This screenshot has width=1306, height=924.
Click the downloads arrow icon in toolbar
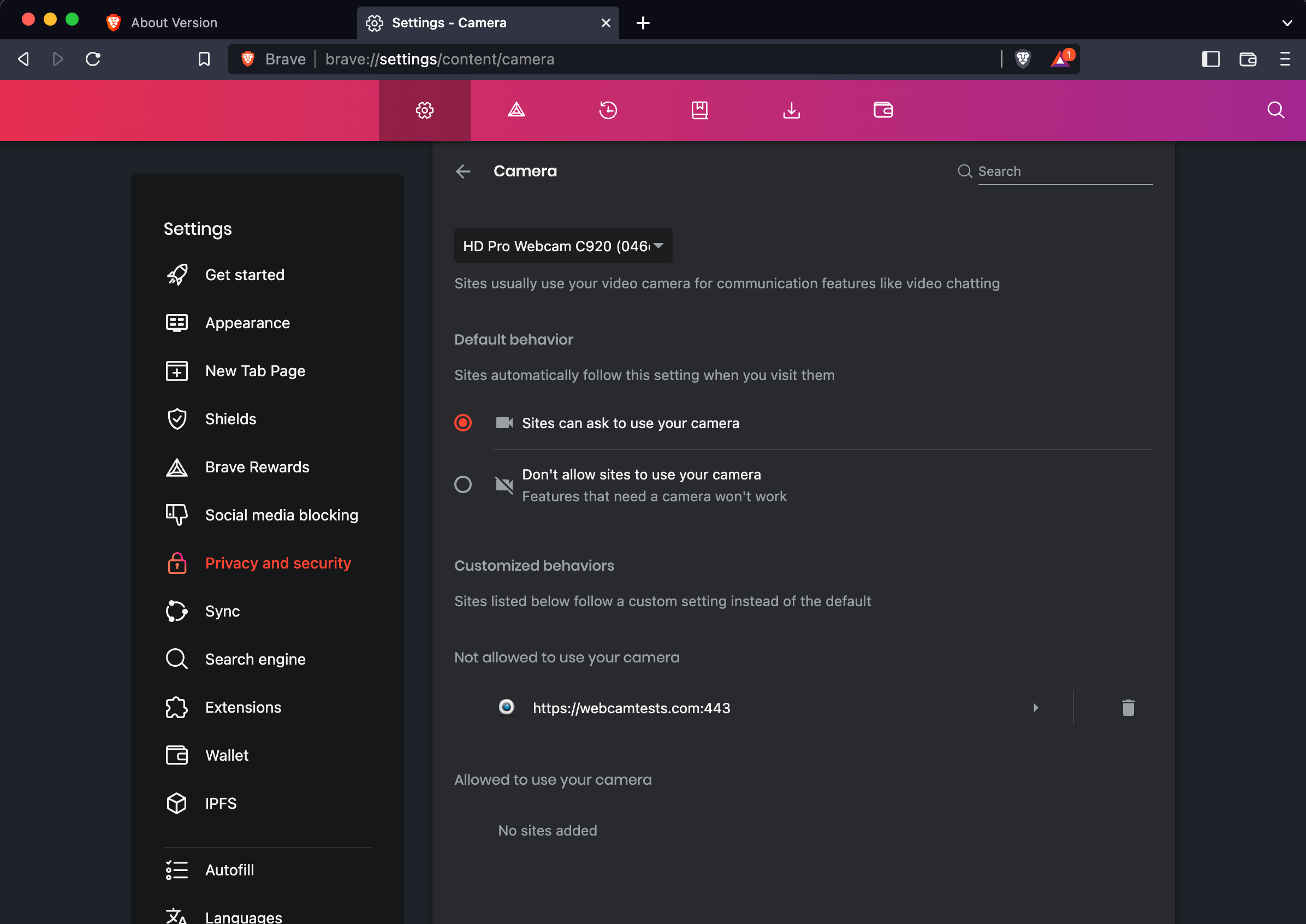pos(791,110)
